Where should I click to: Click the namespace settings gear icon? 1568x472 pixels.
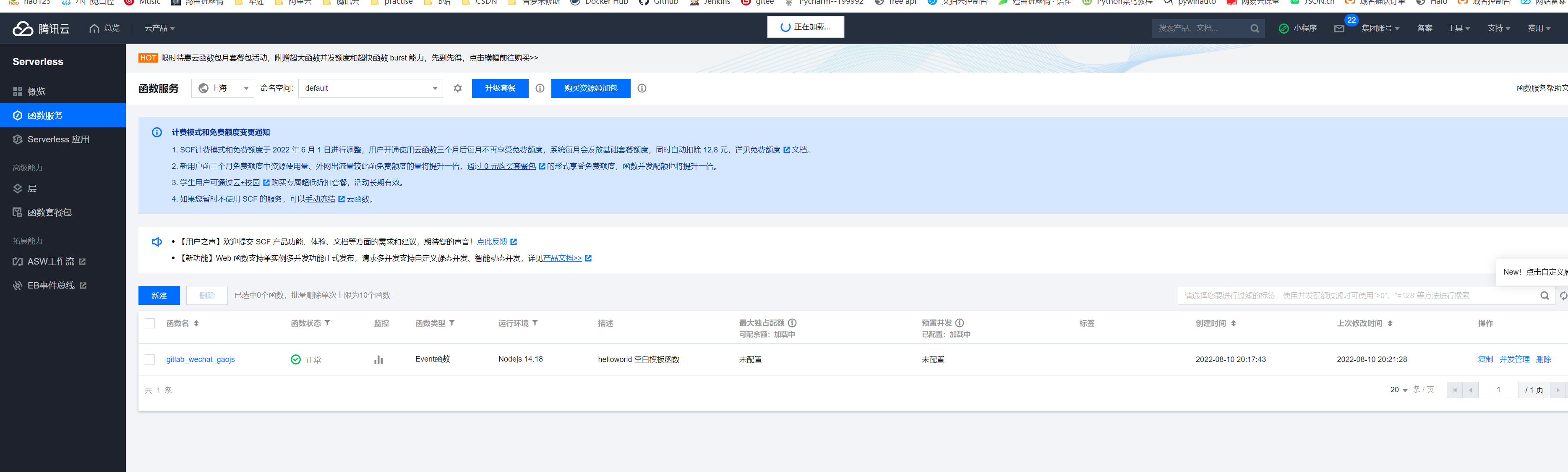457,88
